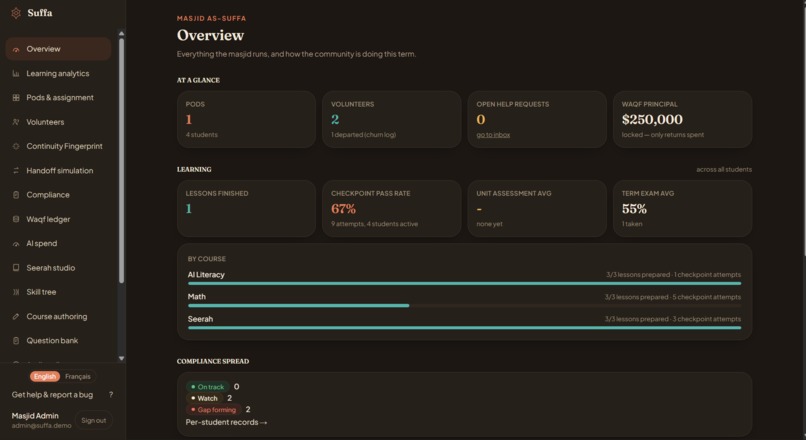Click the 55% term exam average

point(634,209)
